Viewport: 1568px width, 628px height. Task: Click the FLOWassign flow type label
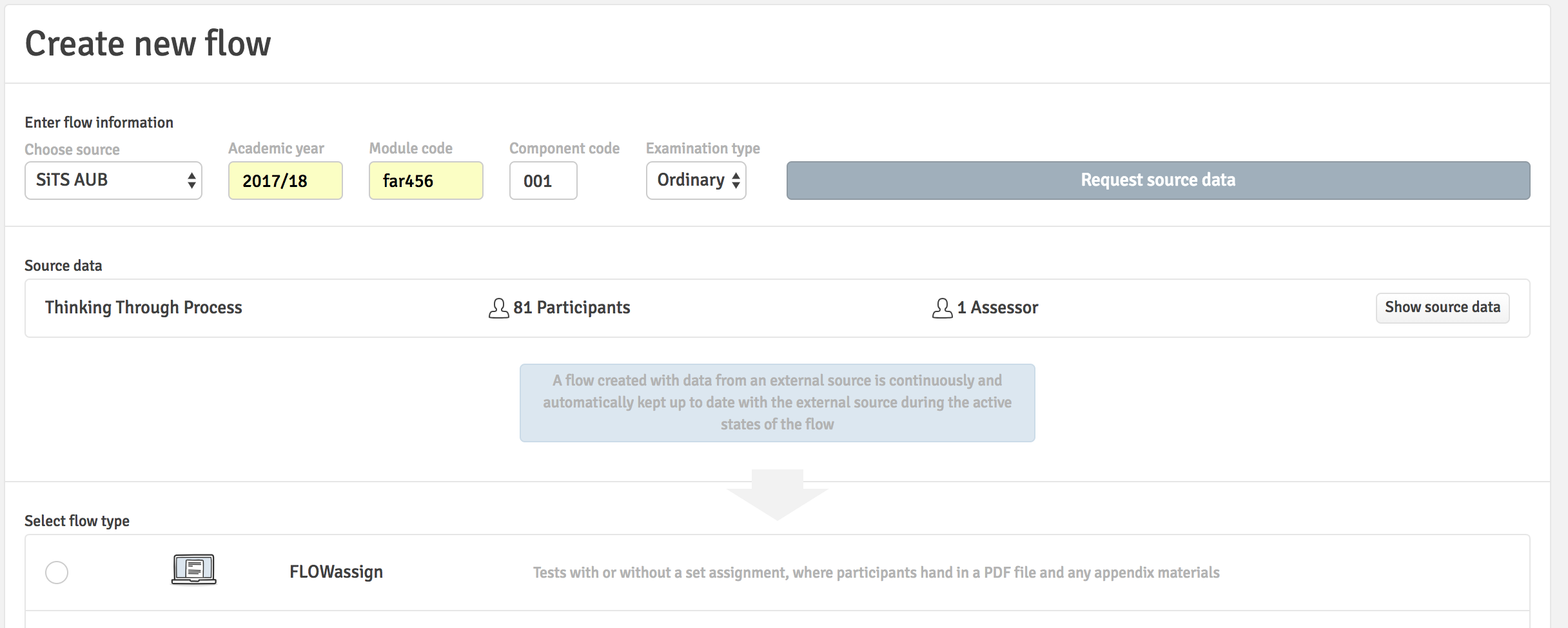click(336, 572)
